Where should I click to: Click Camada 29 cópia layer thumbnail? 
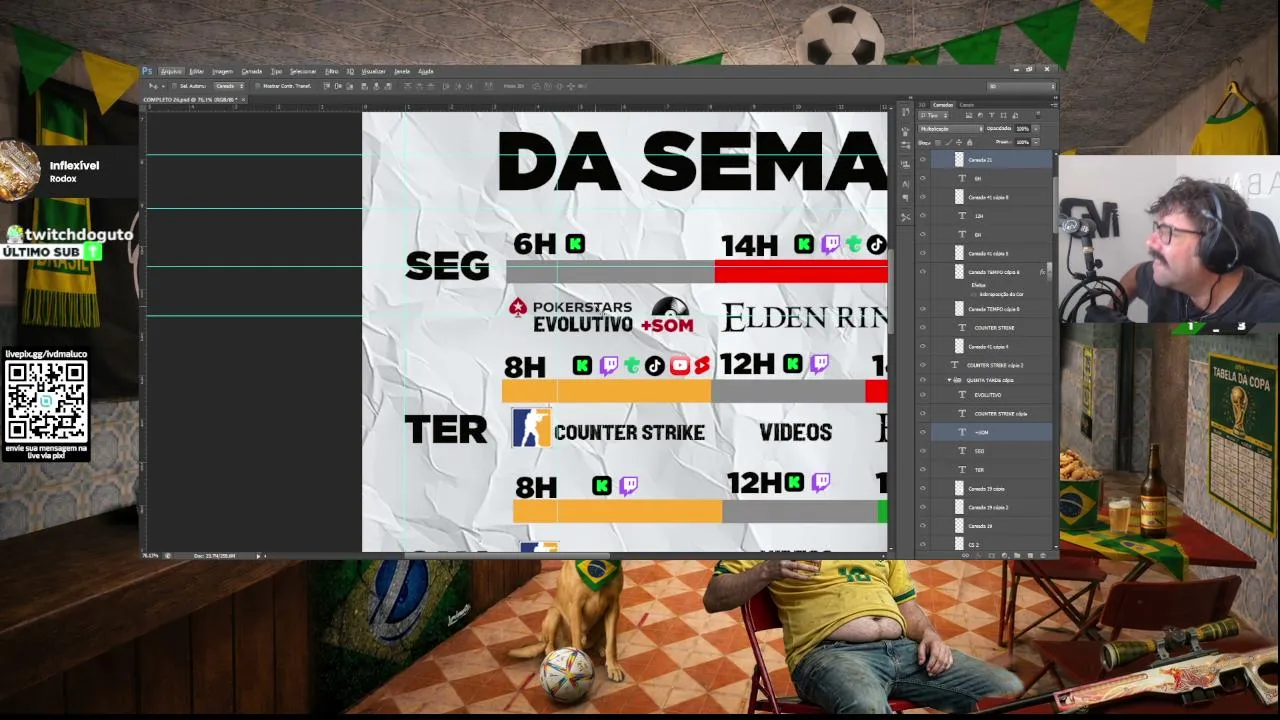(x=959, y=489)
